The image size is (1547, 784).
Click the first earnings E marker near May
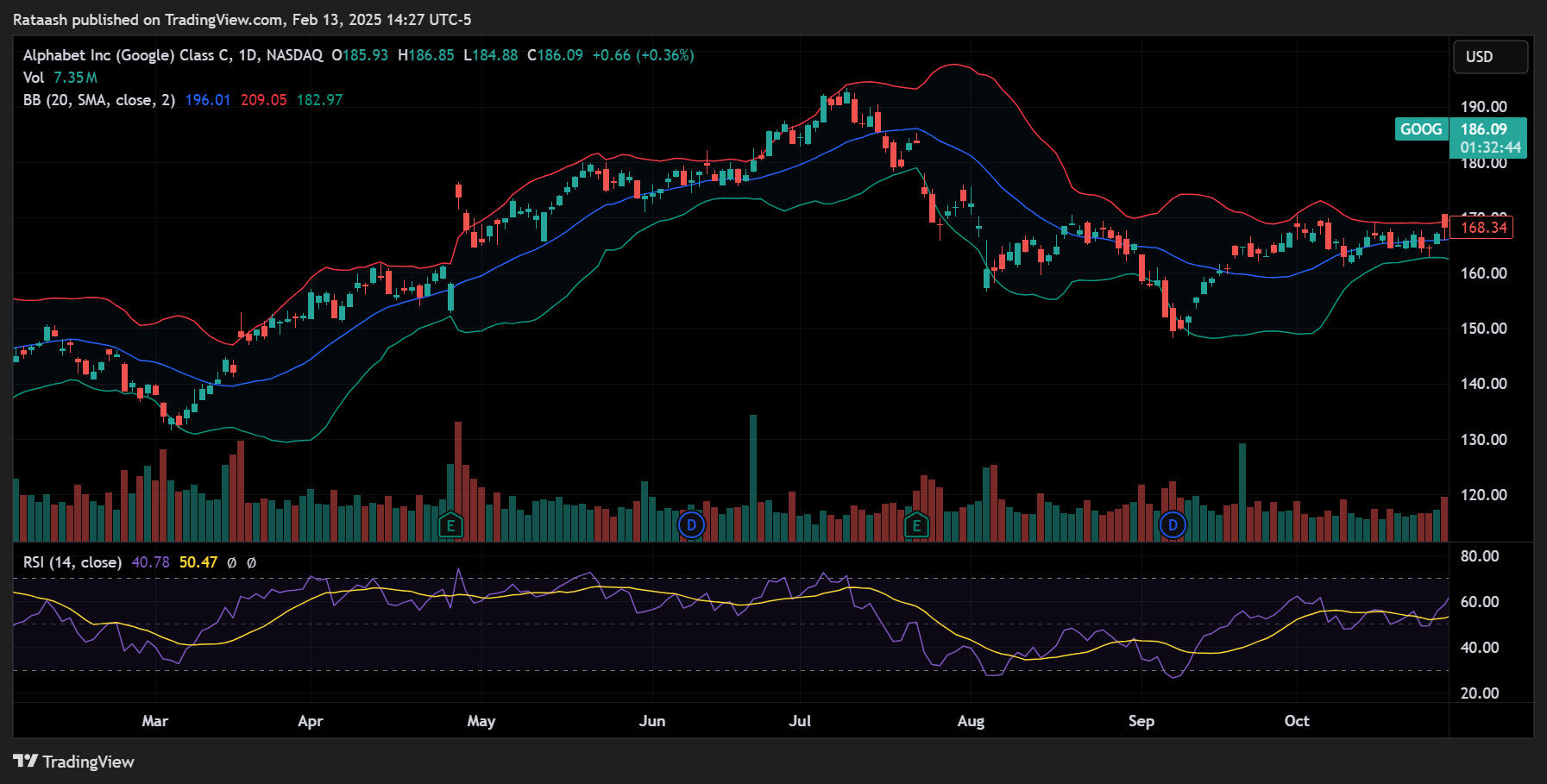coord(450,524)
